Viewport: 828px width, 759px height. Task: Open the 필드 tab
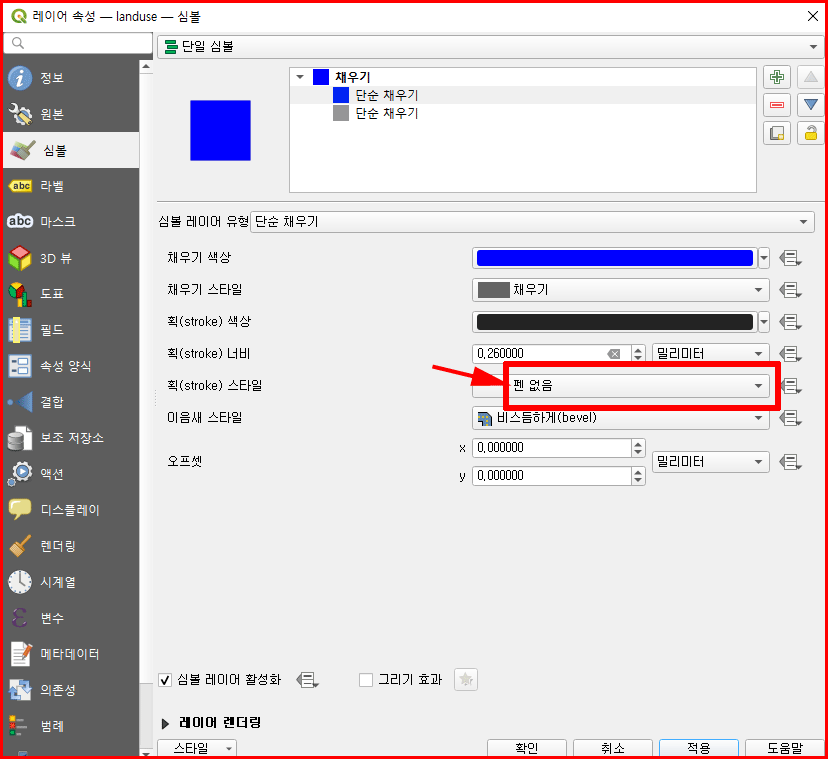point(71,330)
